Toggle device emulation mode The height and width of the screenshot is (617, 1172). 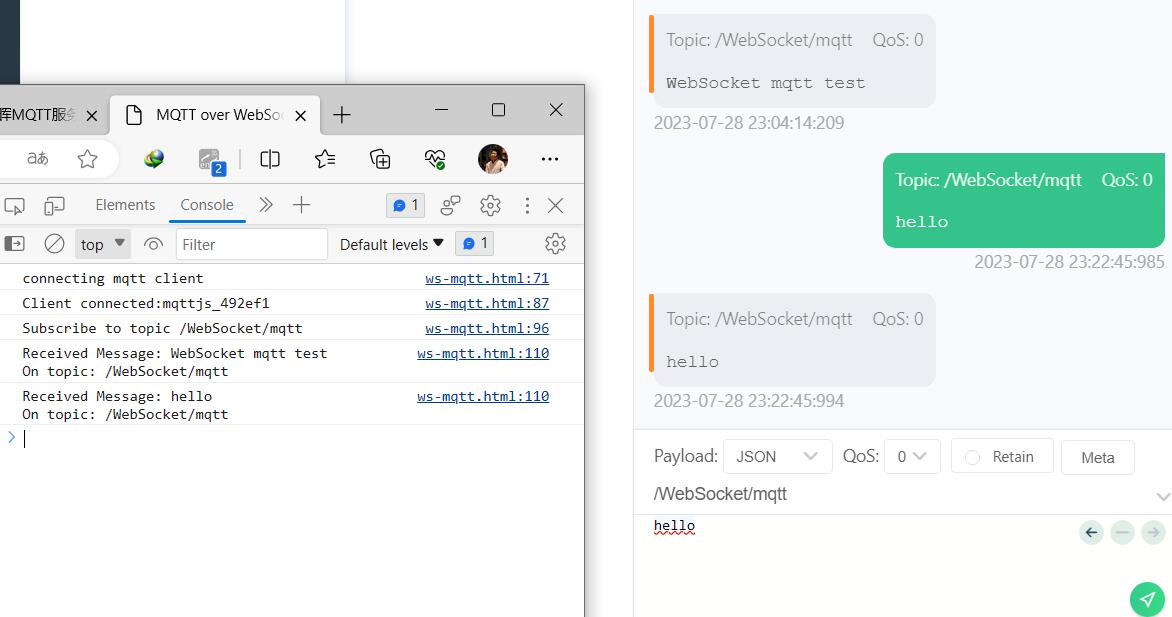pos(54,206)
